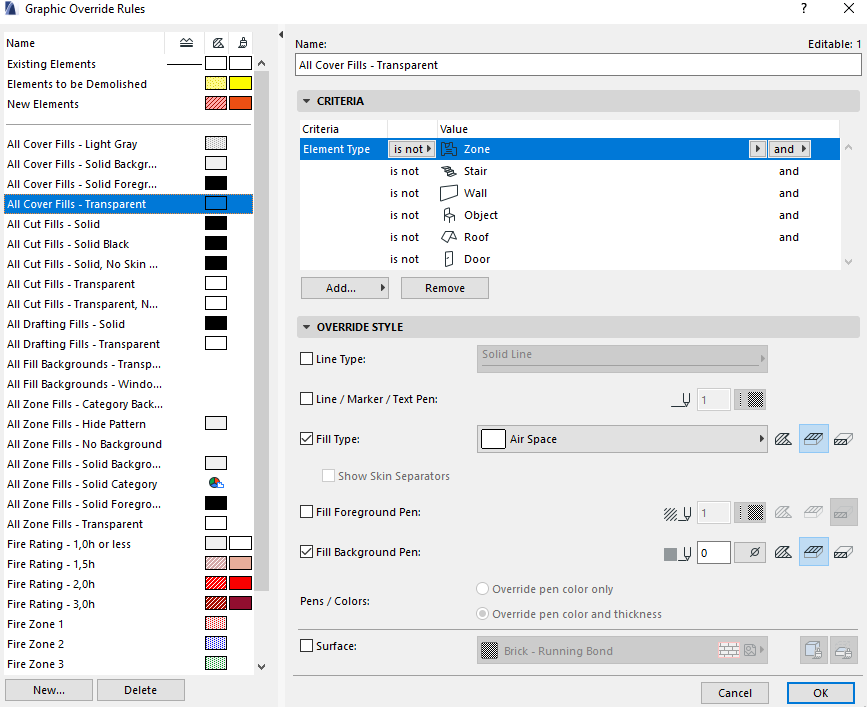The height and width of the screenshot is (707, 867).
Task: Click the New... rule button
Action: point(49,690)
